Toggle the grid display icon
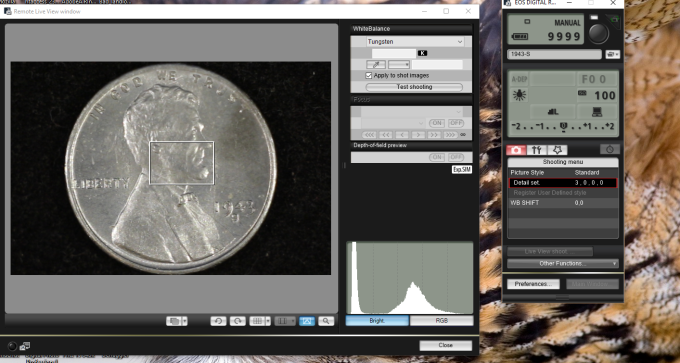The image size is (680, 363). click(x=257, y=321)
